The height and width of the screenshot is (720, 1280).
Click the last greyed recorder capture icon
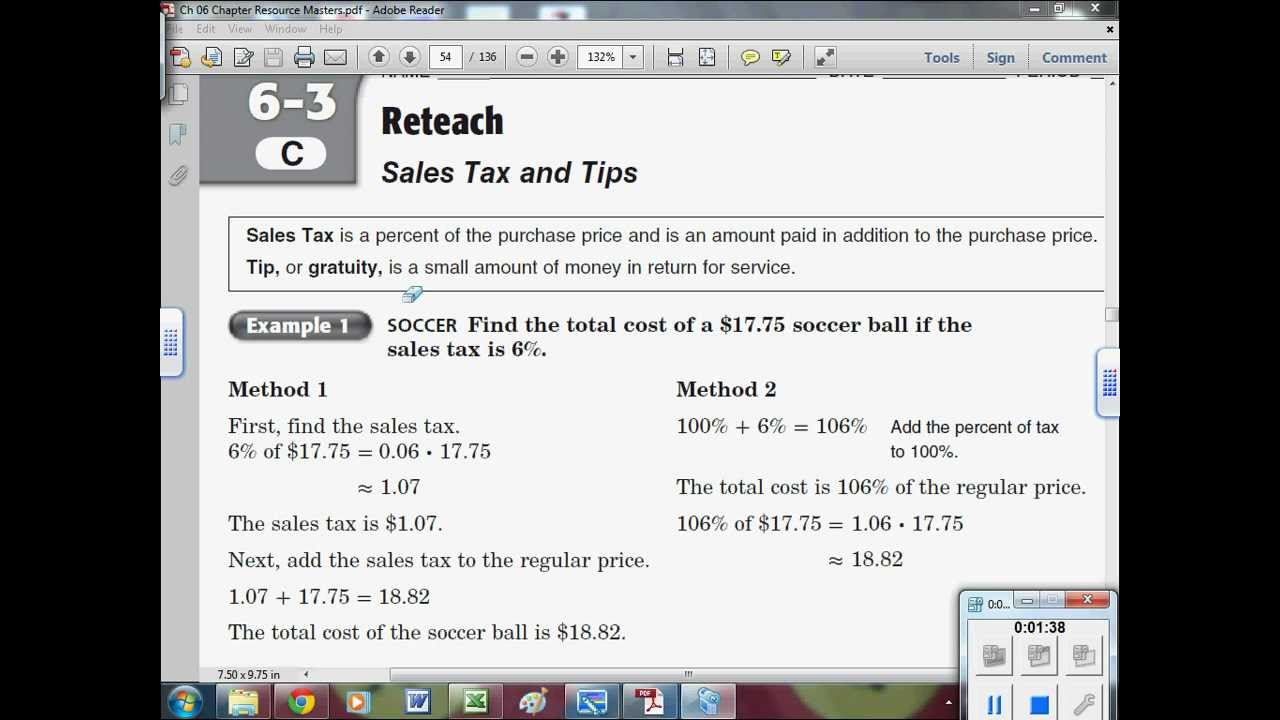point(1084,656)
